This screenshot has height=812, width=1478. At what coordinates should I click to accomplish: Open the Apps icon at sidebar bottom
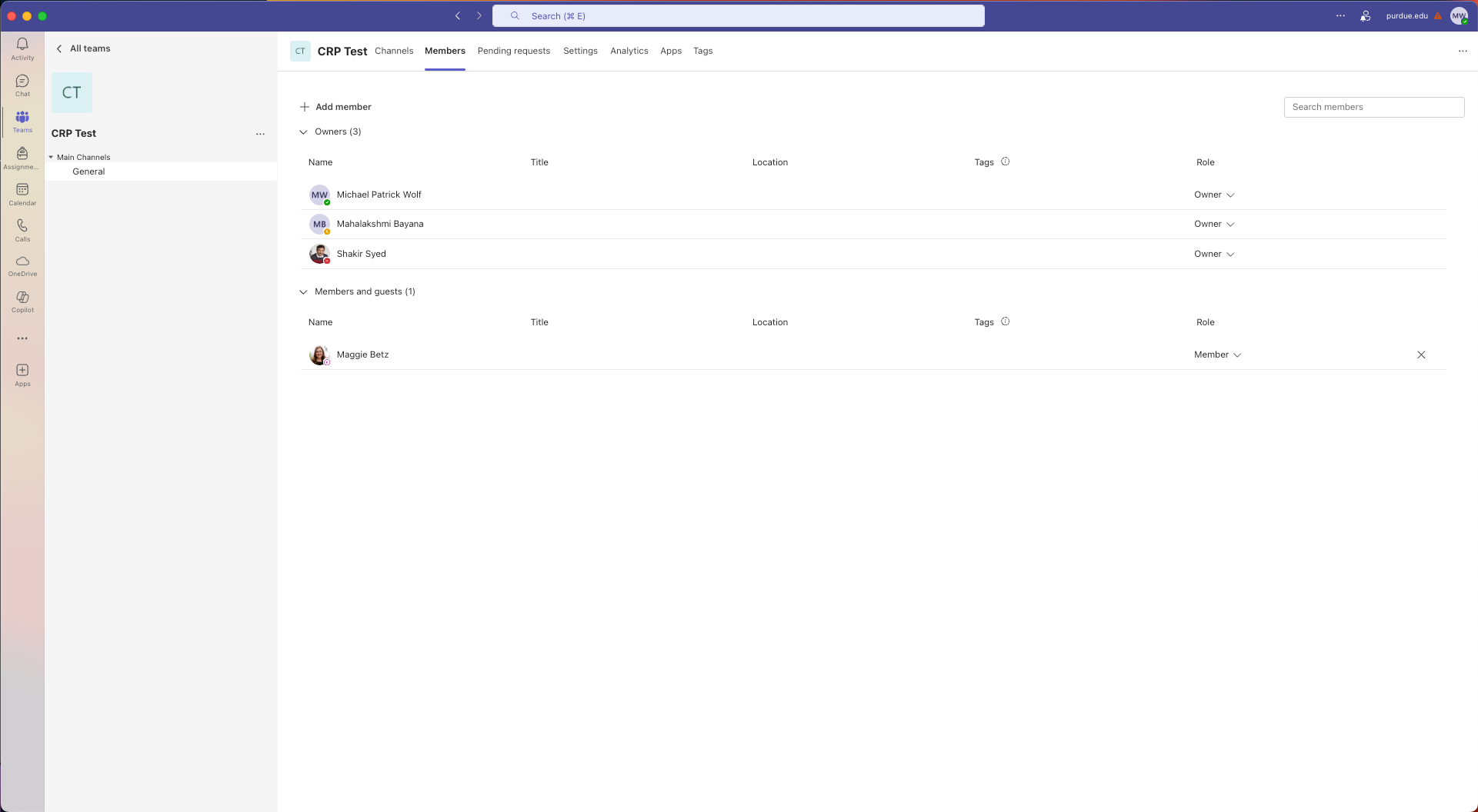[x=22, y=374]
